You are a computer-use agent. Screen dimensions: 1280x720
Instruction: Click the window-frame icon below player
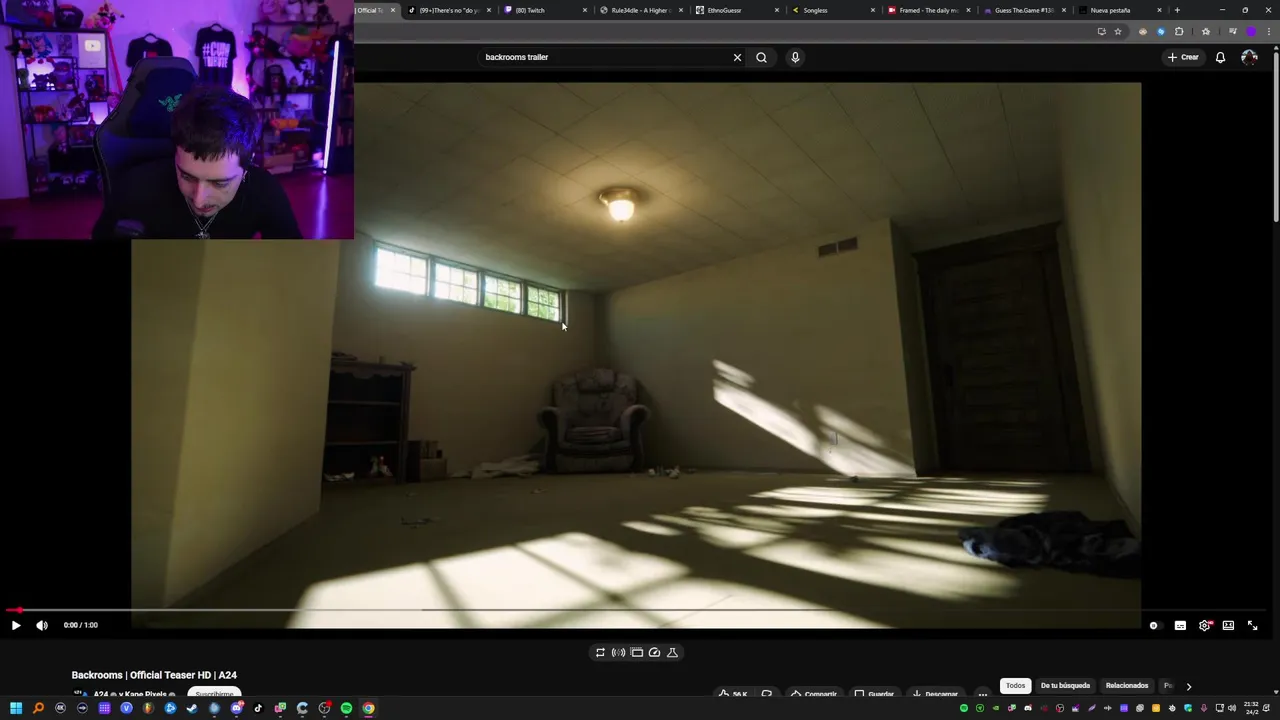[x=636, y=652]
